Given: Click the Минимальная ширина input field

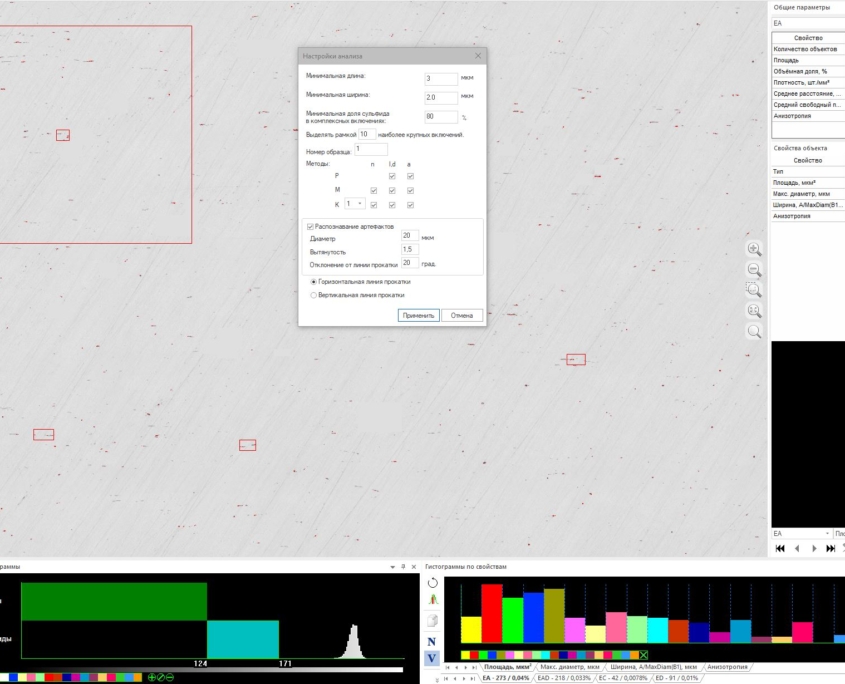Looking at the screenshot, I should (x=441, y=98).
